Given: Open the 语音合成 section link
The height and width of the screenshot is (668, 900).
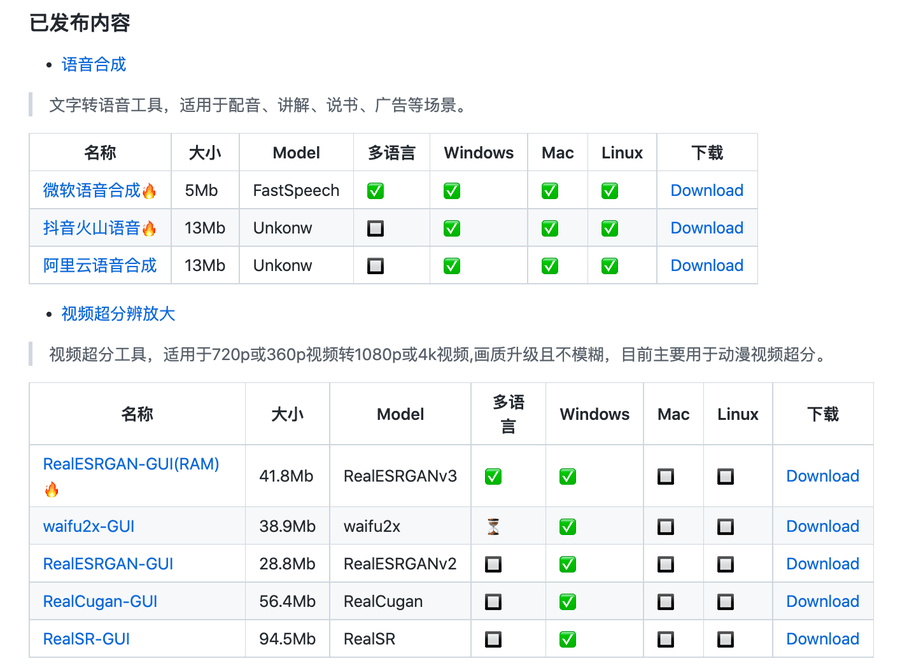Looking at the screenshot, I should (94, 64).
